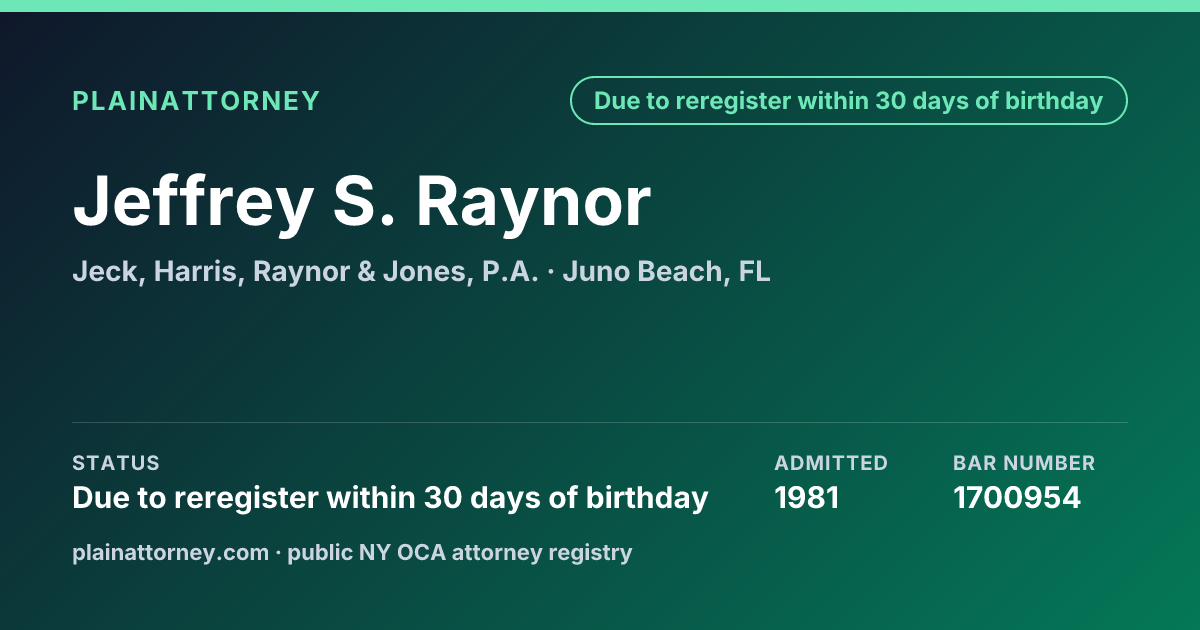Select the P.A. text in the firm name
The height and width of the screenshot is (630, 1200).
tap(510, 272)
